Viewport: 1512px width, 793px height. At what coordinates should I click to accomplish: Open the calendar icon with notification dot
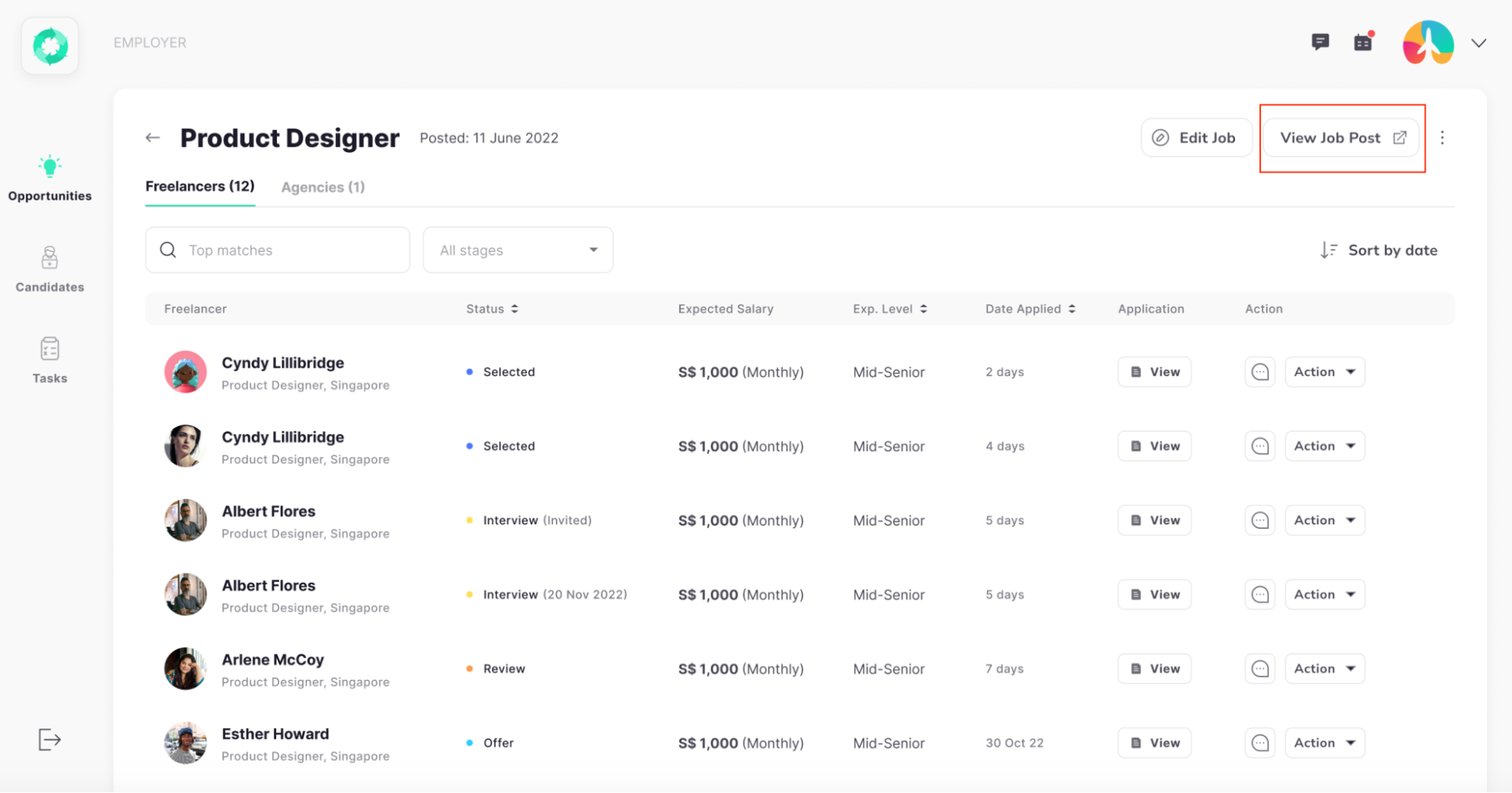click(x=1363, y=42)
